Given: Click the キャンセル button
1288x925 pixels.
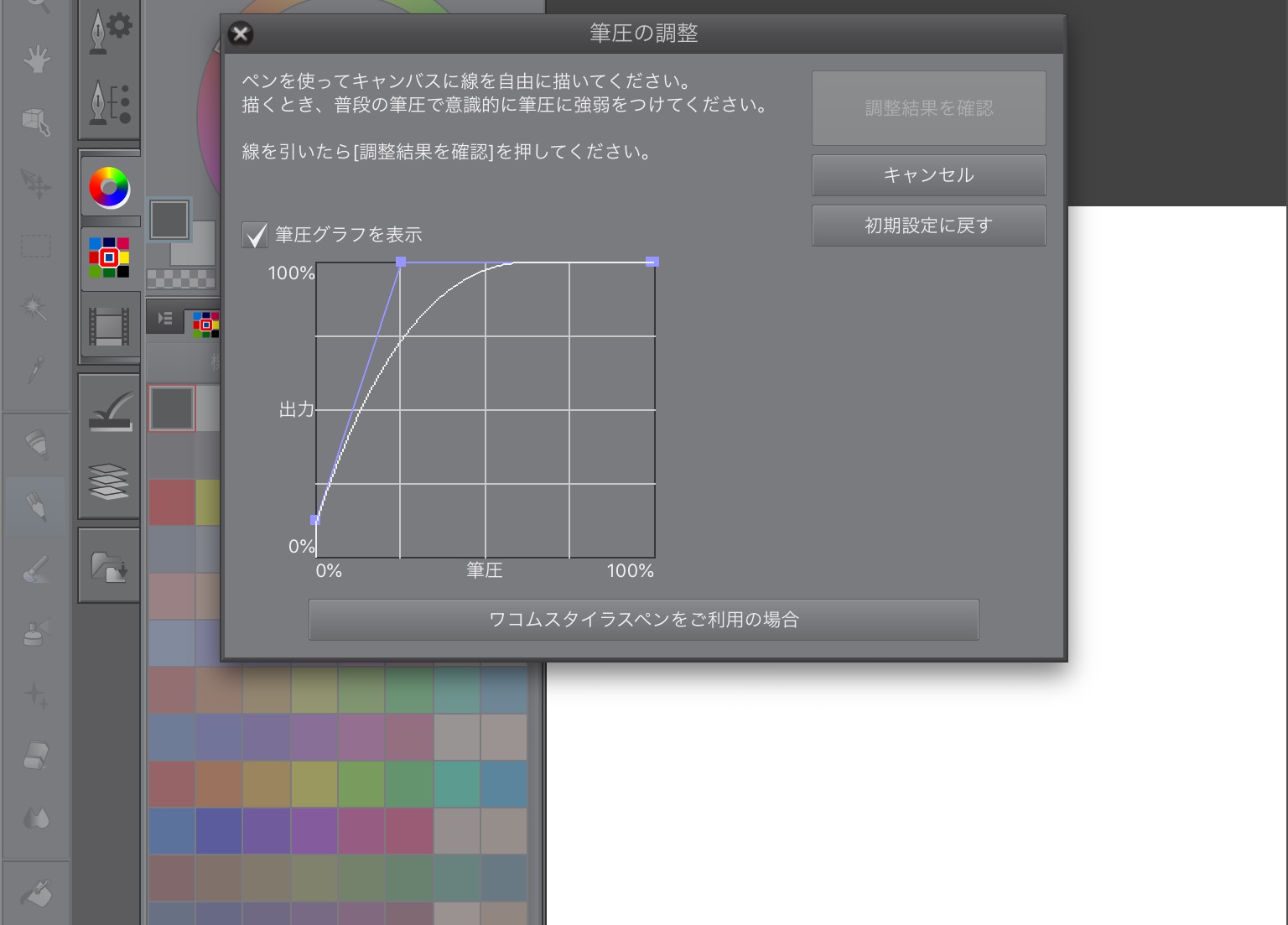Looking at the screenshot, I should 928,175.
